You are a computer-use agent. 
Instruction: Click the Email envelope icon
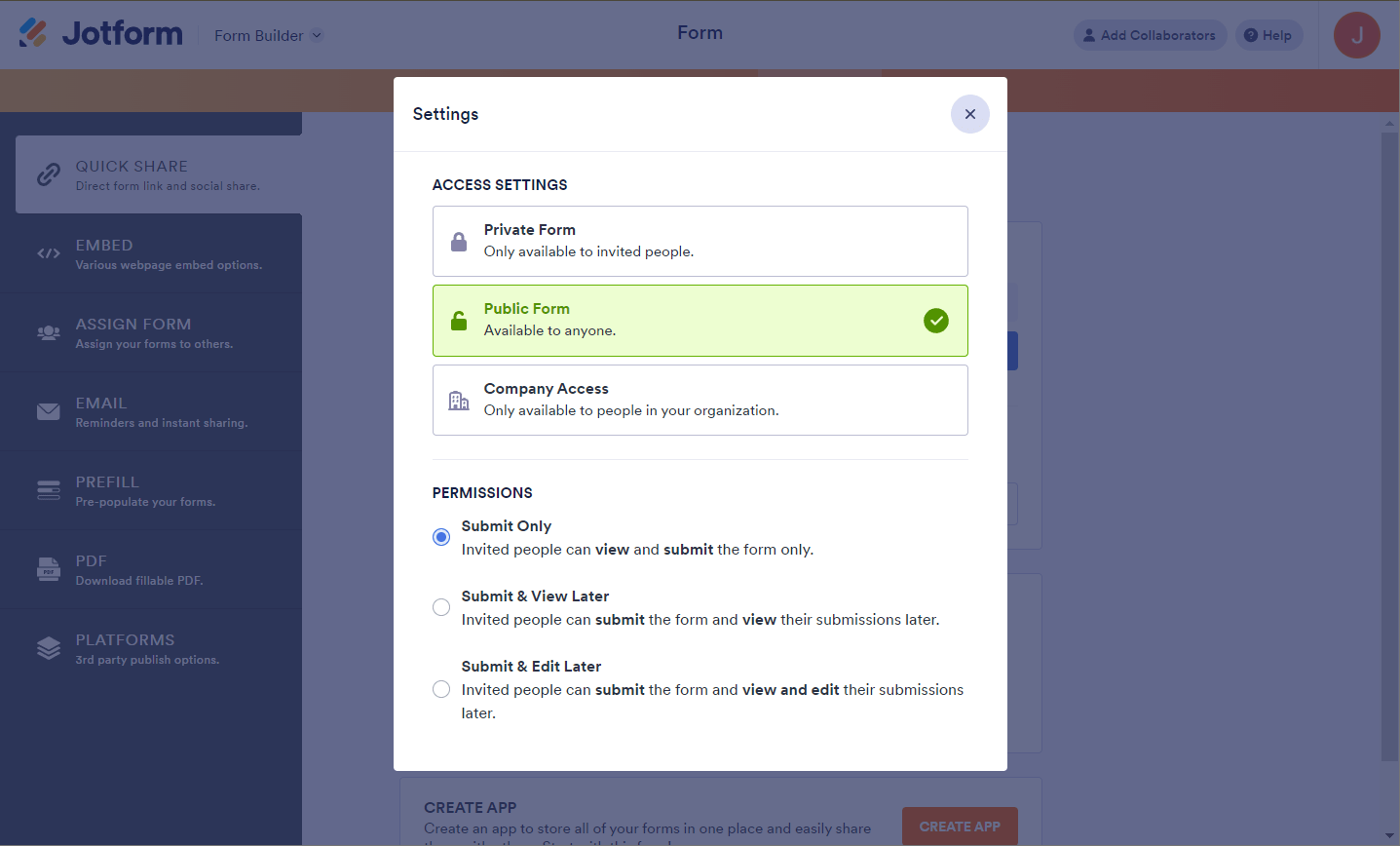(49, 411)
